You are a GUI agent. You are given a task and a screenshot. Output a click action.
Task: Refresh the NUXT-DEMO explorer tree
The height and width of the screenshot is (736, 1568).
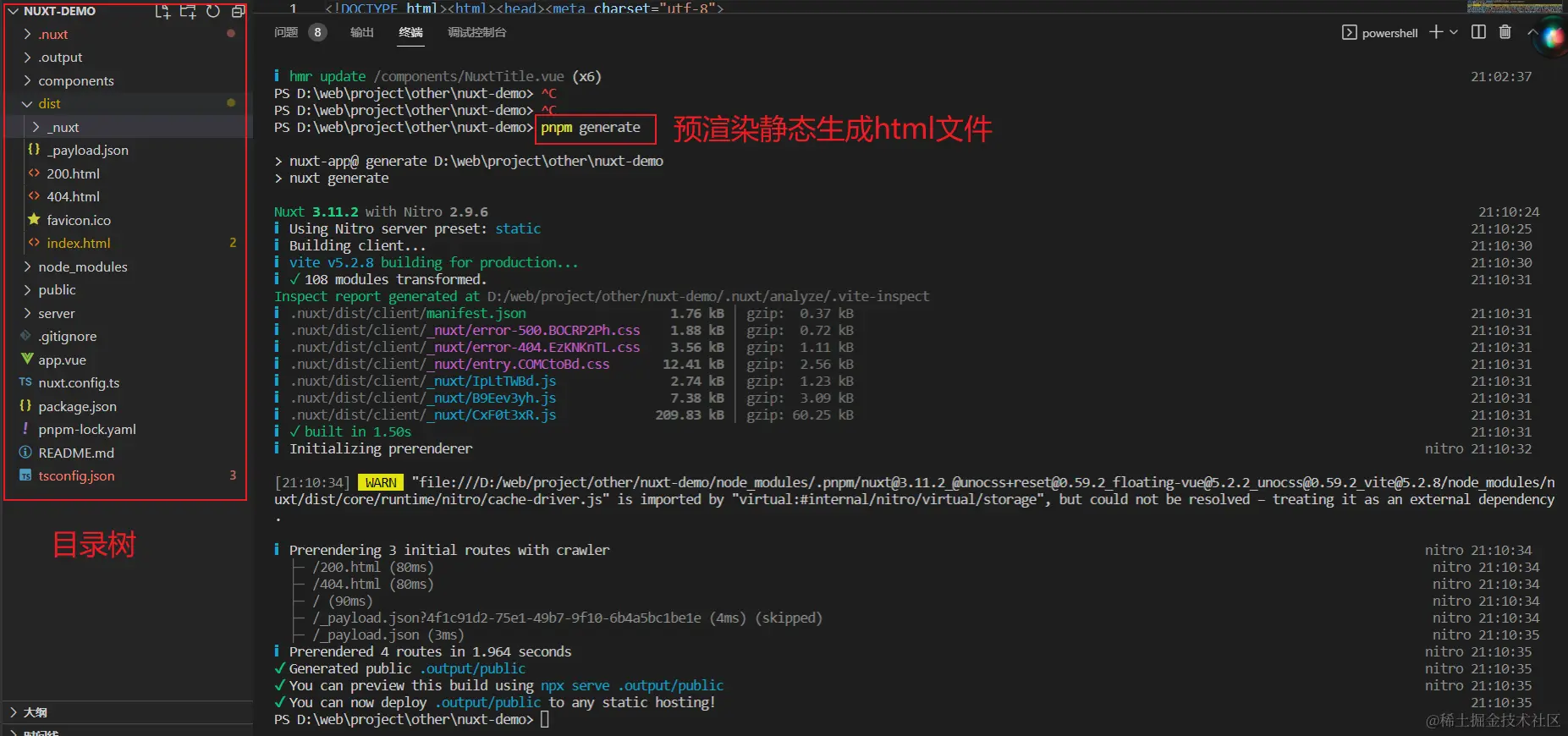[213, 11]
